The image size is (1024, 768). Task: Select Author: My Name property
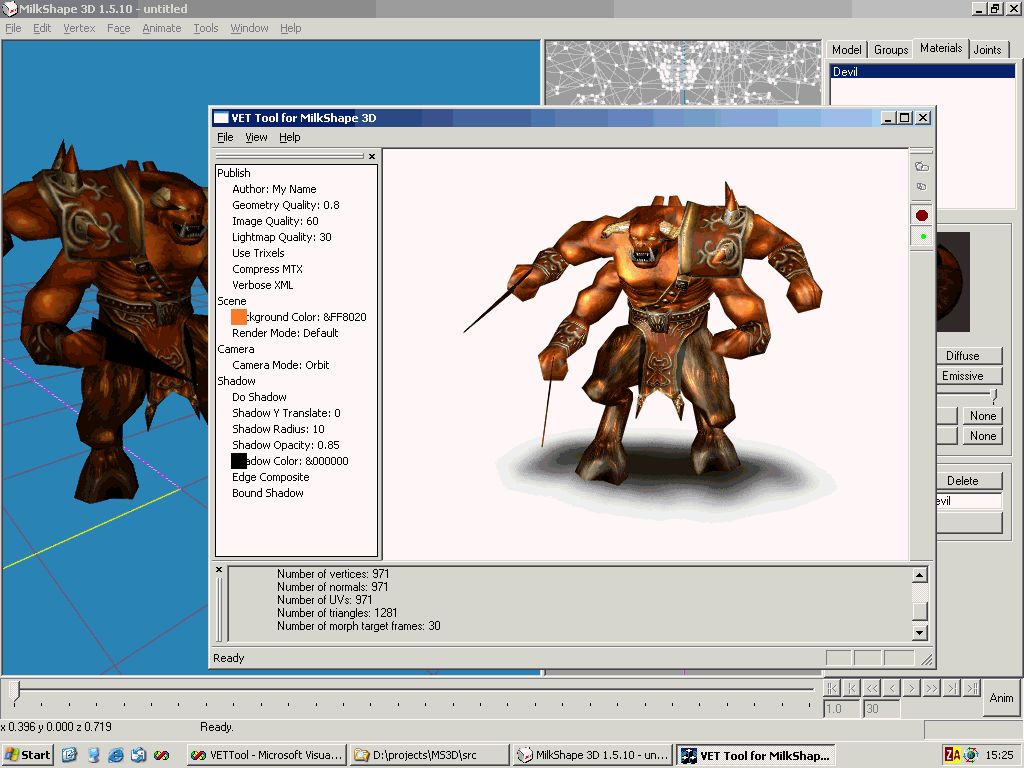[x=274, y=189]
